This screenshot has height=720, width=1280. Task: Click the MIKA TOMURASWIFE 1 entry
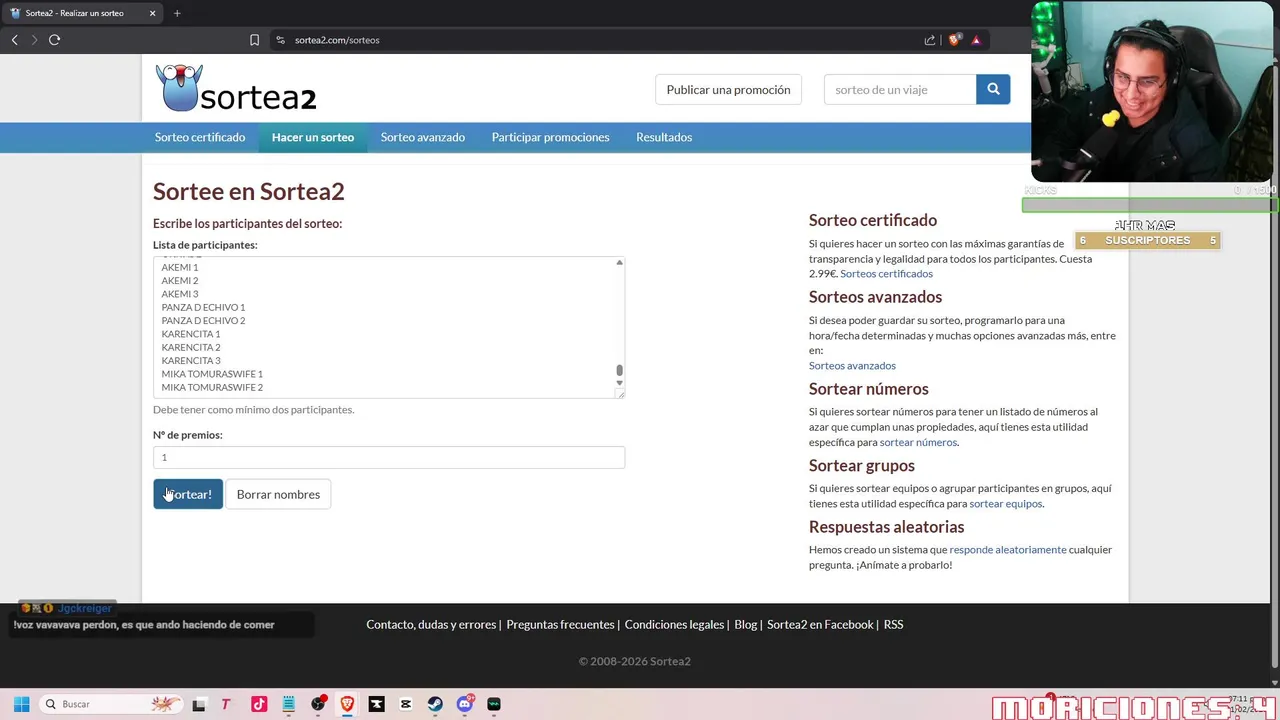pyautogui.click(x=212, y=374)
